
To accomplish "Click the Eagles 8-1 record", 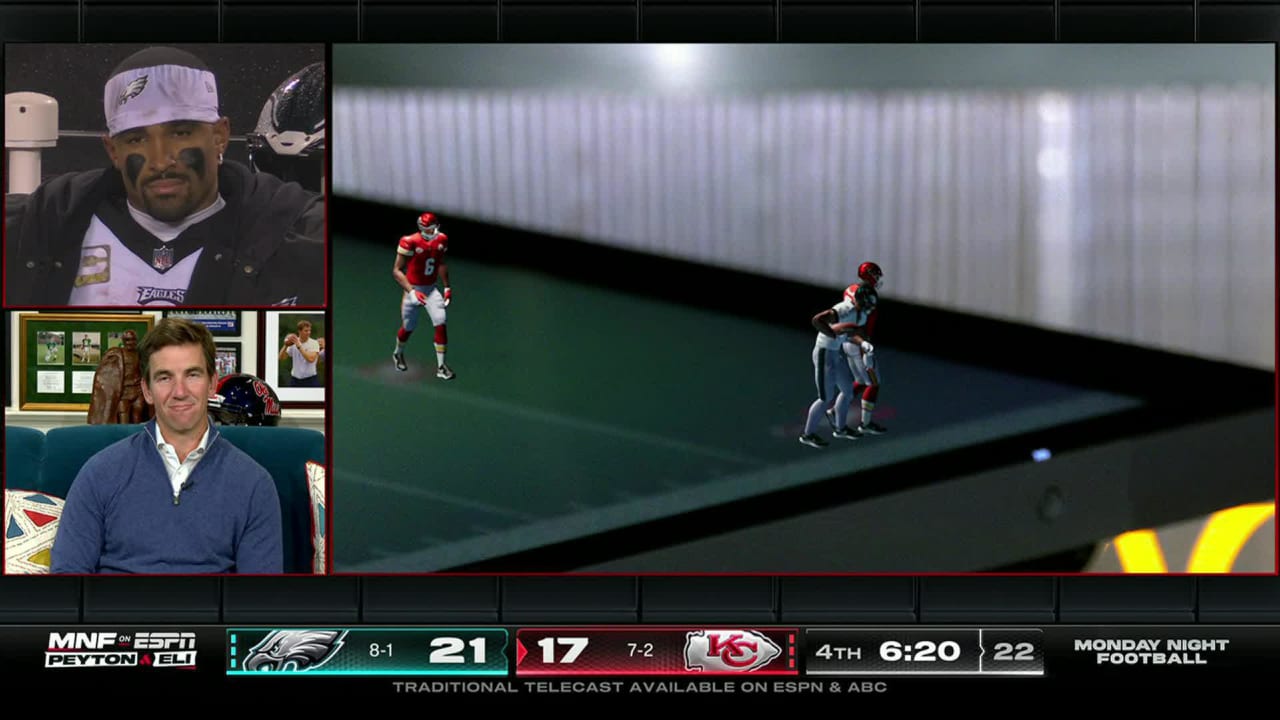I will pyautogui.click(x=381, y=651).
